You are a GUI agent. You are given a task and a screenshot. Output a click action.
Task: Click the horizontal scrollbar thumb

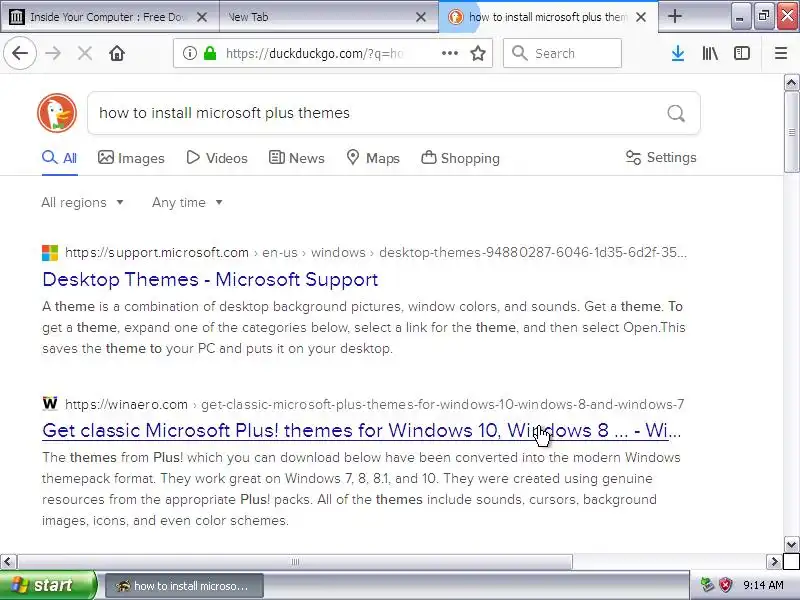[295, 562]
